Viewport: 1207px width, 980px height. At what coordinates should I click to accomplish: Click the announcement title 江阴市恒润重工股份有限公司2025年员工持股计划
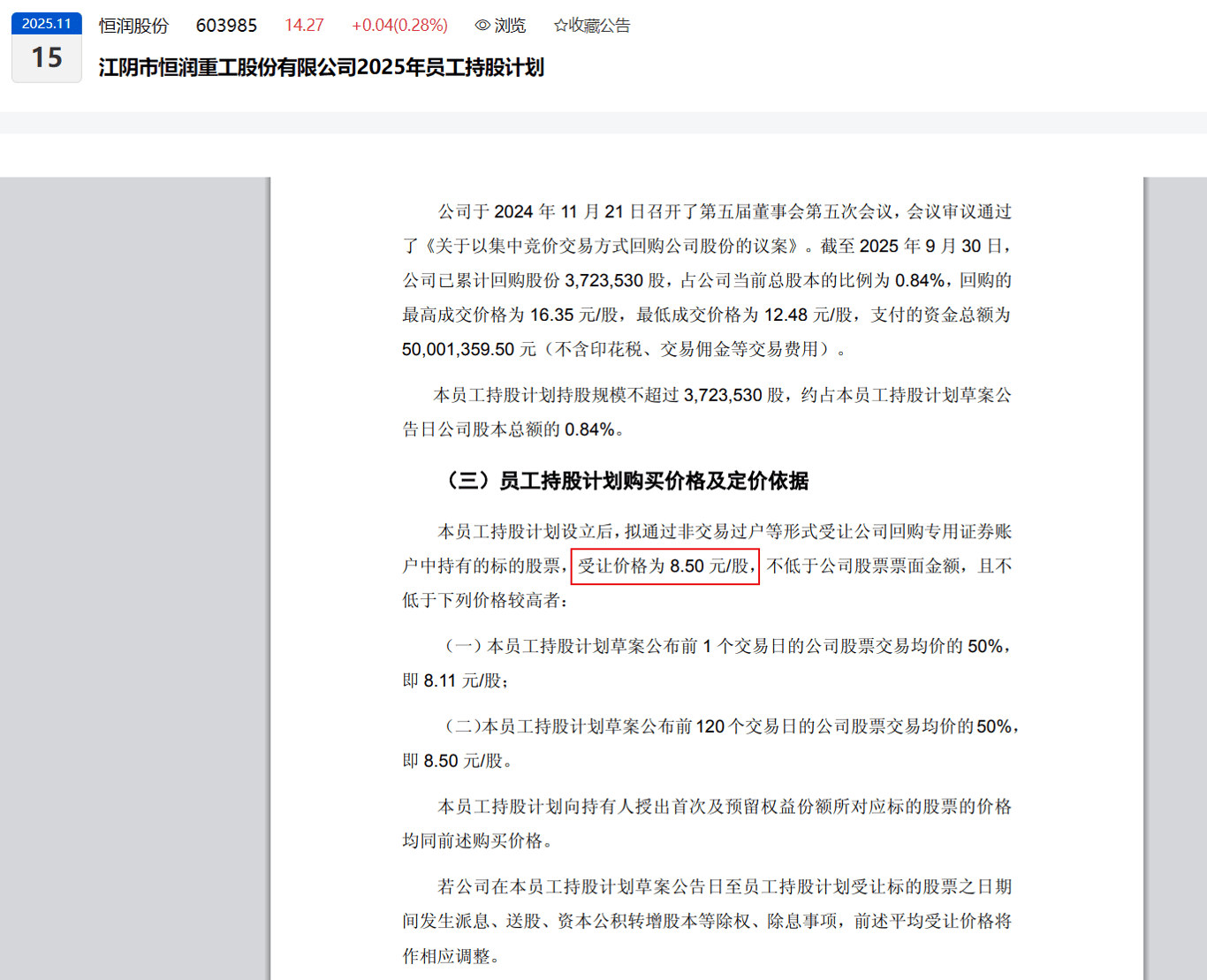pyautogui.click(x=322, y=68)
